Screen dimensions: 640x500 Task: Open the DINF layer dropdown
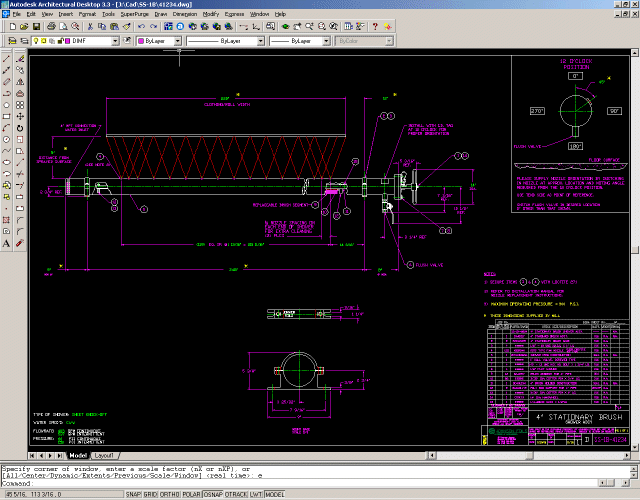[x=115, y=41]
